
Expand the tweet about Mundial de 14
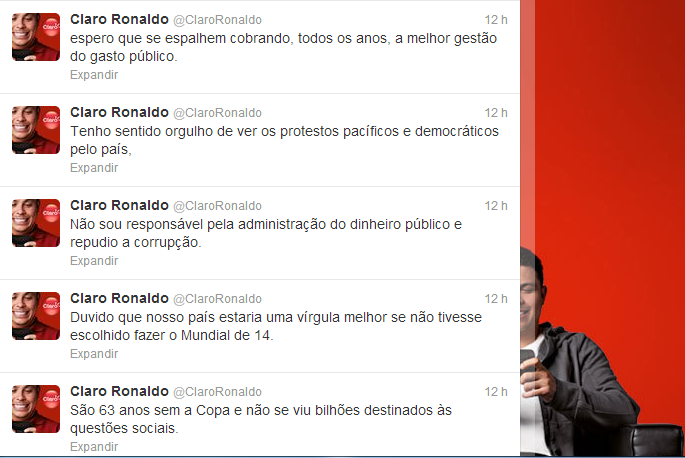[94, 354]
